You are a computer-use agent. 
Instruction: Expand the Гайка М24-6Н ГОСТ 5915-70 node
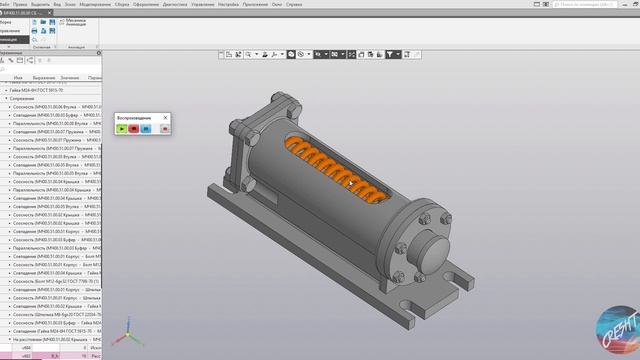coord(6,90)
